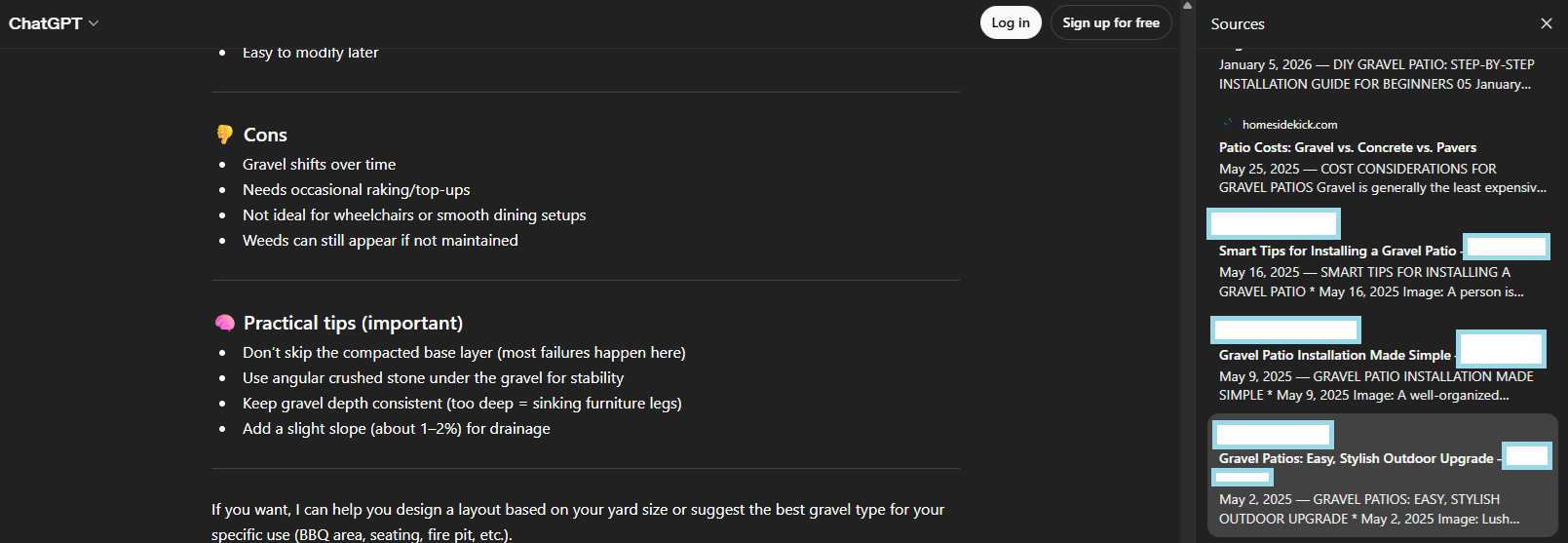Open Smart Tips for Installing Gravel Patio
This screenshot has width=1568, height=543.
pos(1337,251)
